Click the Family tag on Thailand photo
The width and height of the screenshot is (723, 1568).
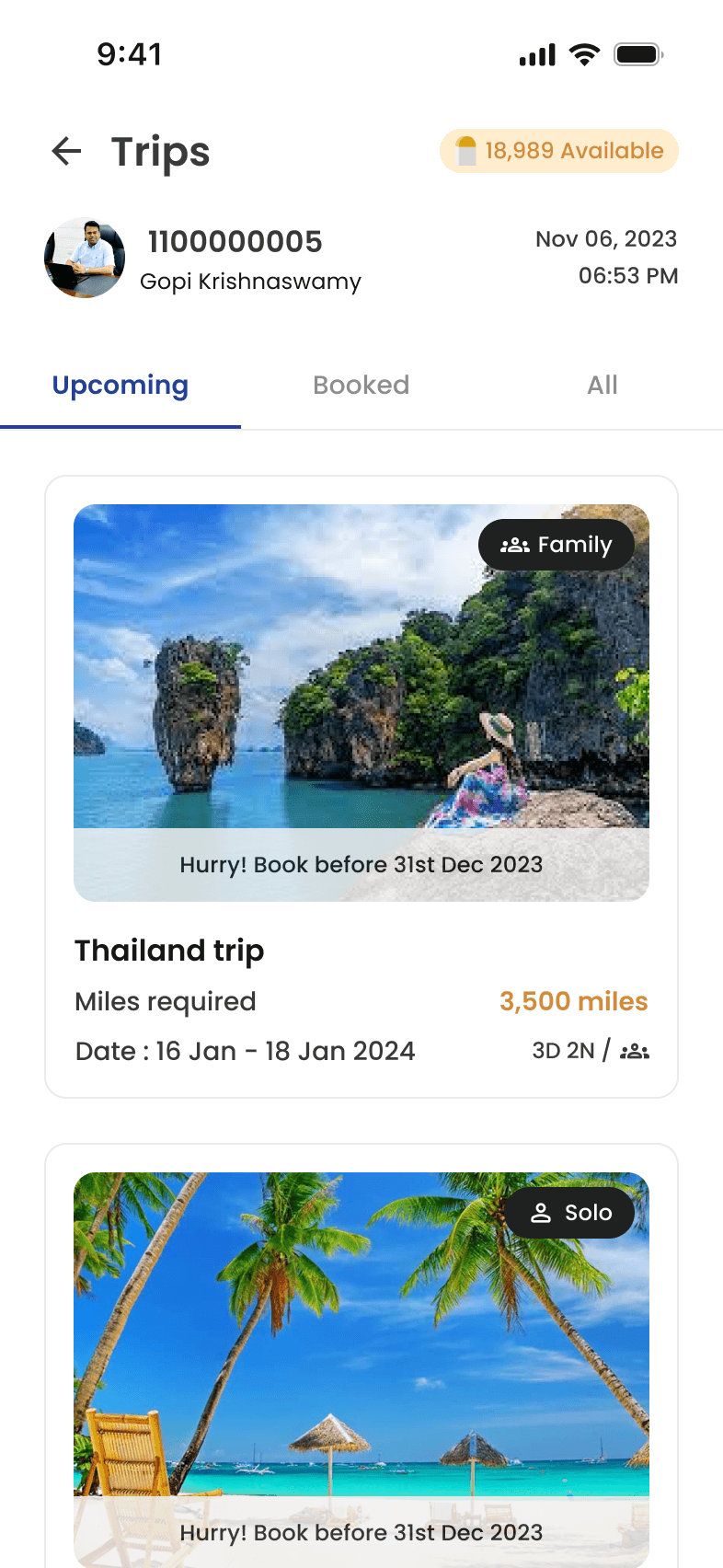pyautogui.click(x=557, y=546)
